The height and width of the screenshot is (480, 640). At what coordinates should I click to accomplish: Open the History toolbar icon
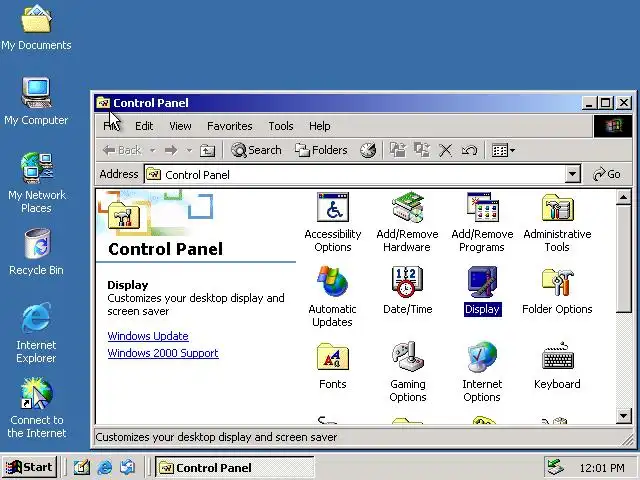[x=368, y=151]
